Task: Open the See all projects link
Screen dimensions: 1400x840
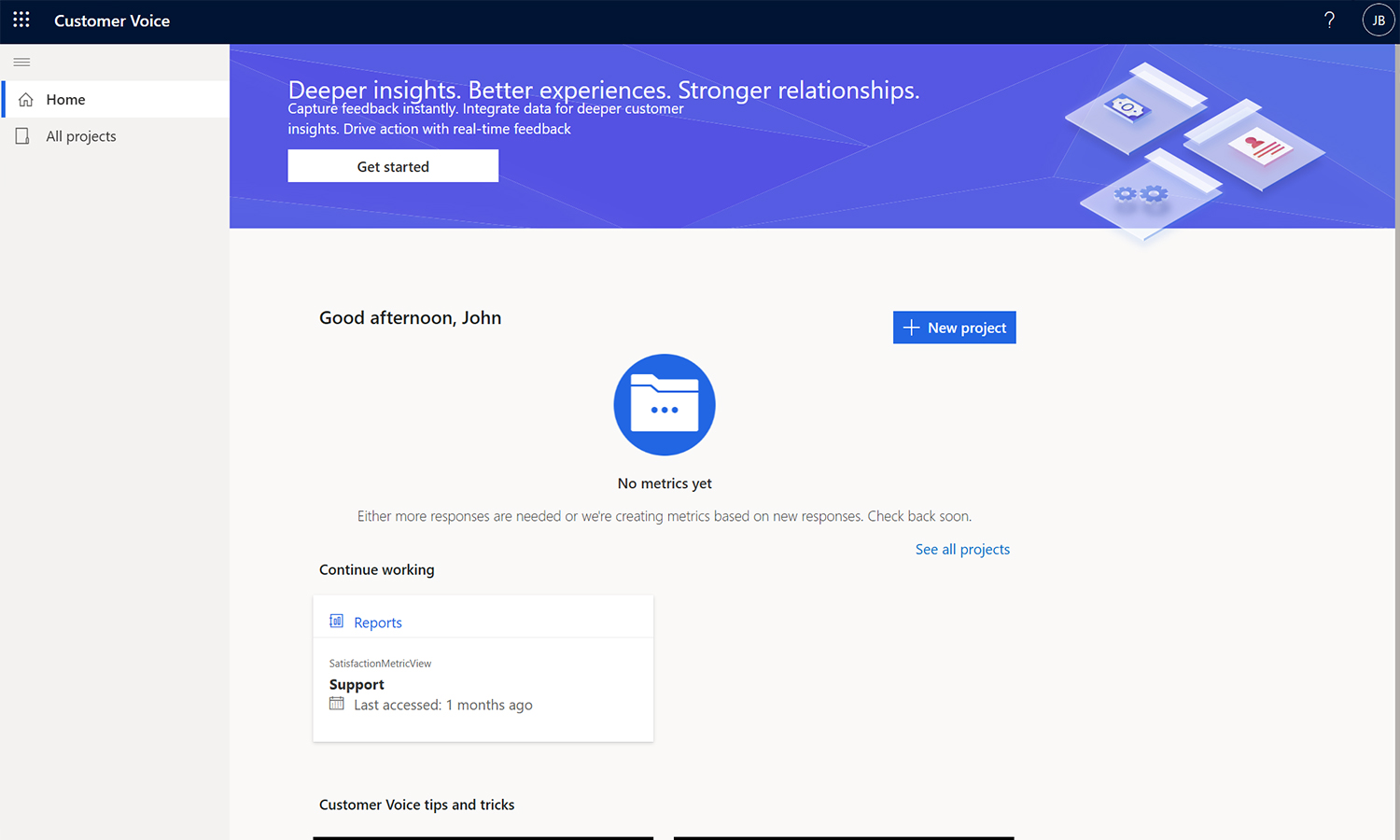Action: coord(962,549)
